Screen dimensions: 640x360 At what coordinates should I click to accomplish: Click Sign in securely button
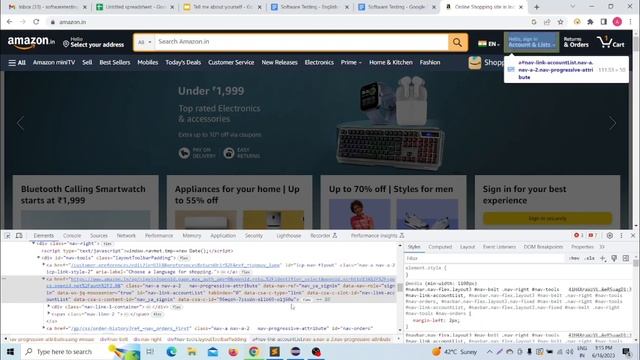(x=547, y=218)
